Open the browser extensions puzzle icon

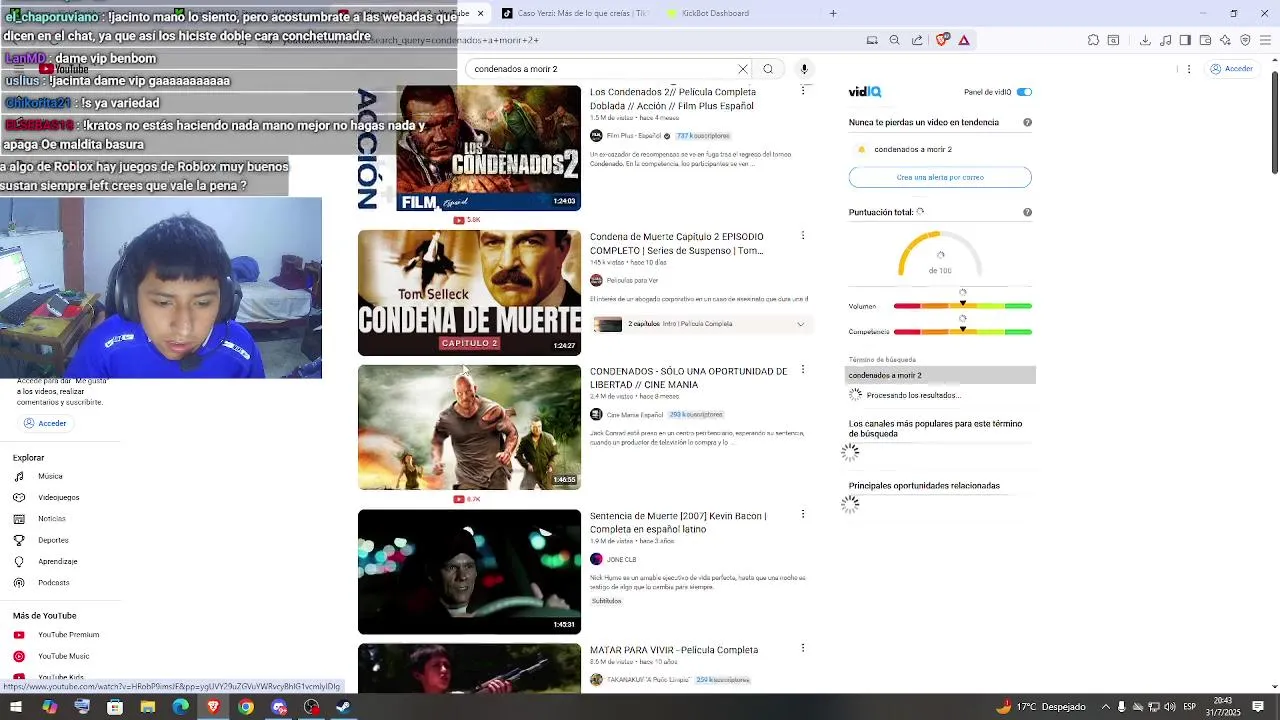[1093, 40]
